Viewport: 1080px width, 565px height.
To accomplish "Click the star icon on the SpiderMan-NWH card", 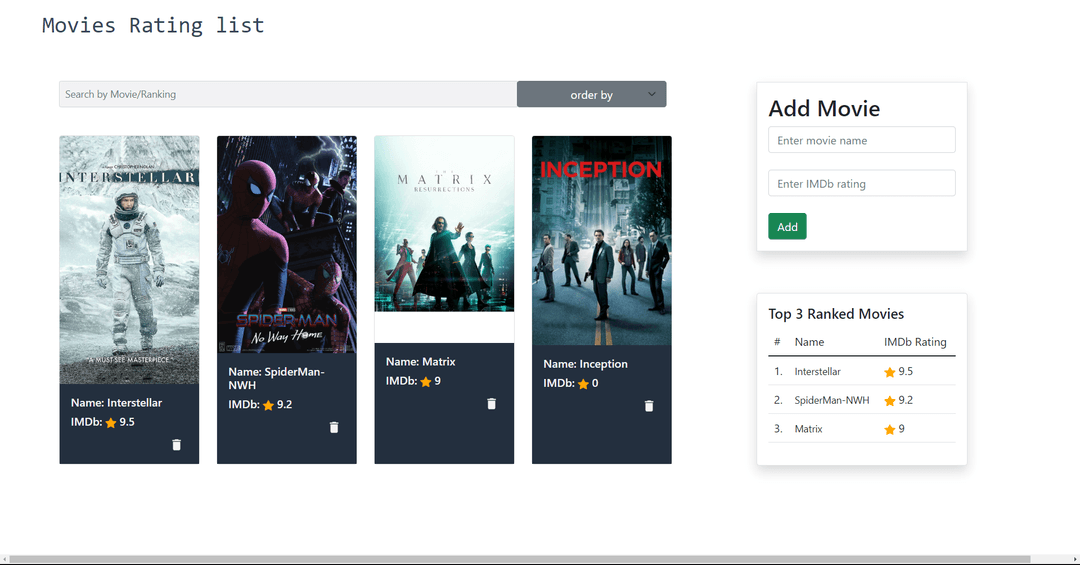I will point(269,405).
